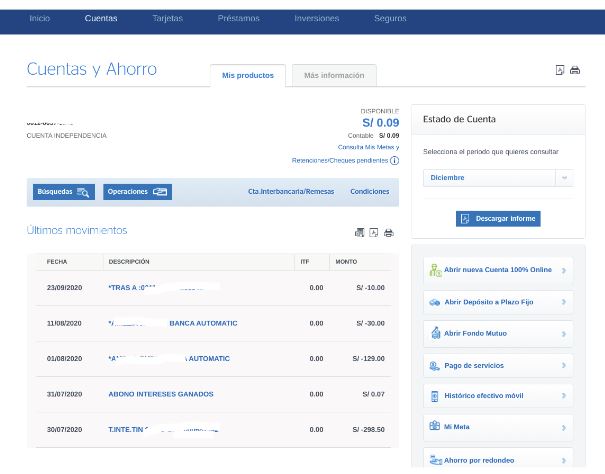The height and width of the screenshot is (474, 605).
Task: Open the 01/08/2020 AUTOMATIC transaction
Action: coord(213,359)
